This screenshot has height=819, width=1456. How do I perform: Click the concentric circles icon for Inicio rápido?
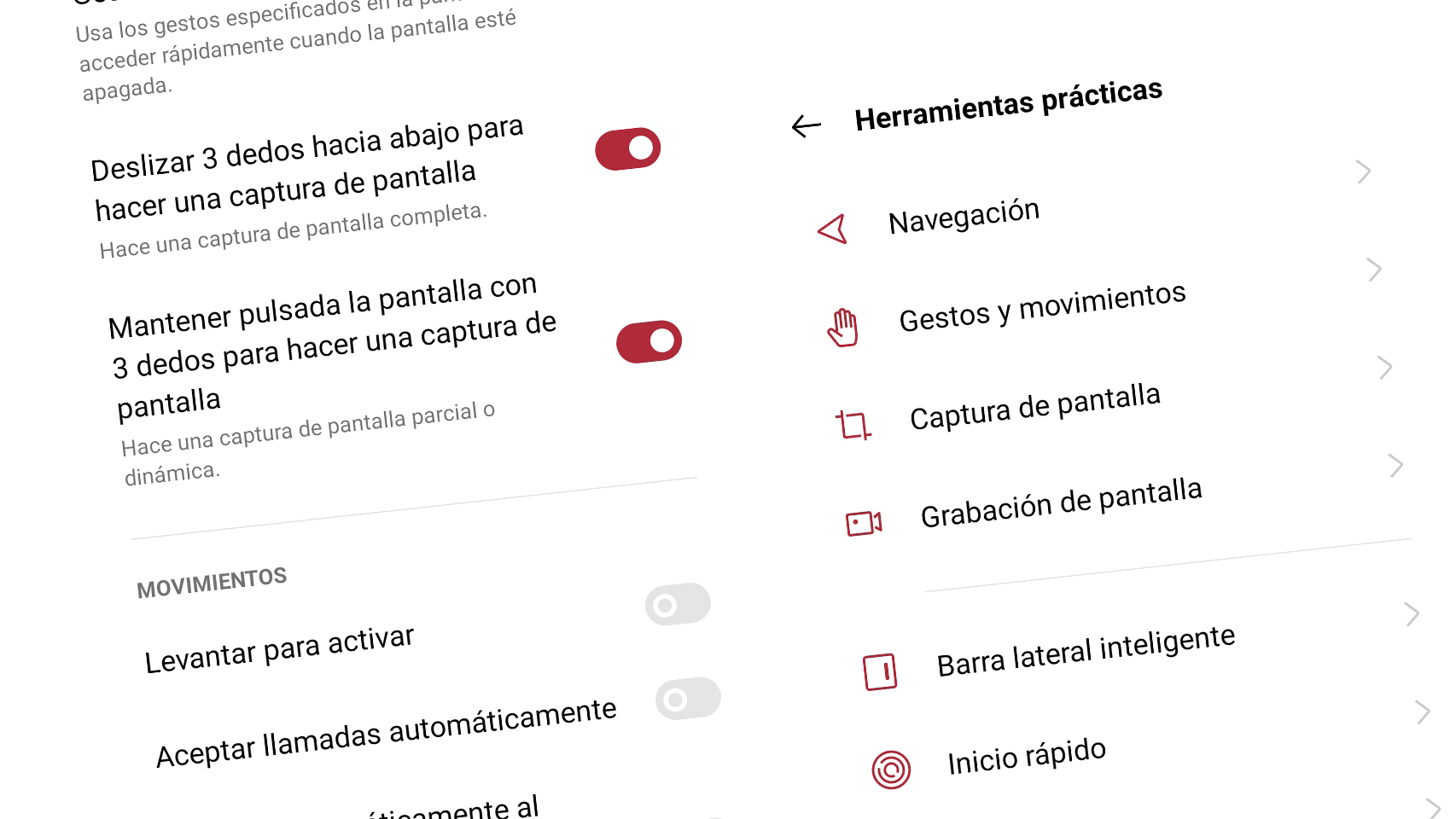(x=893, y=769)
